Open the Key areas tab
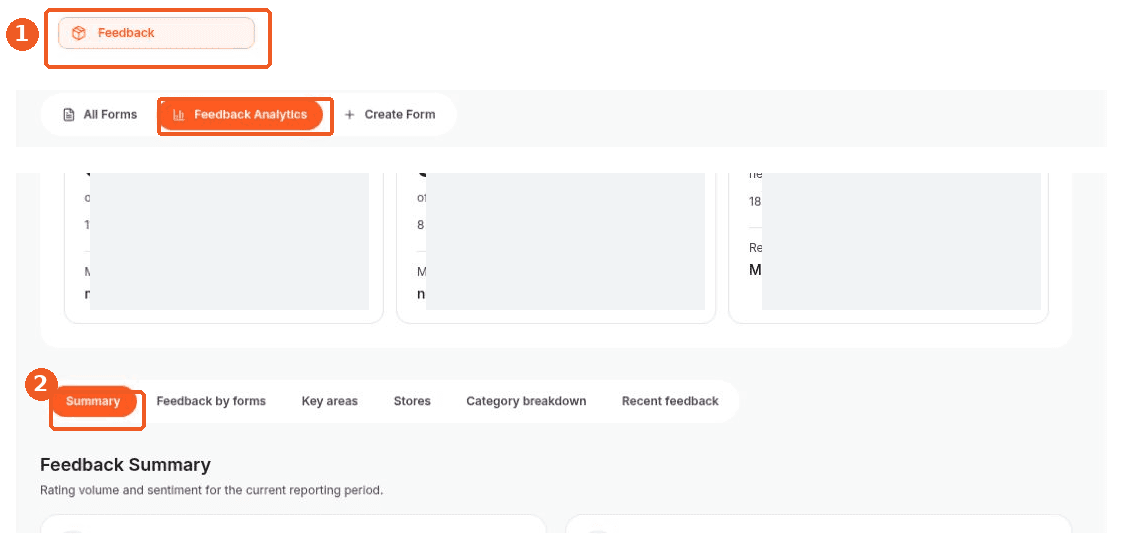 click(x=329, y=401)
